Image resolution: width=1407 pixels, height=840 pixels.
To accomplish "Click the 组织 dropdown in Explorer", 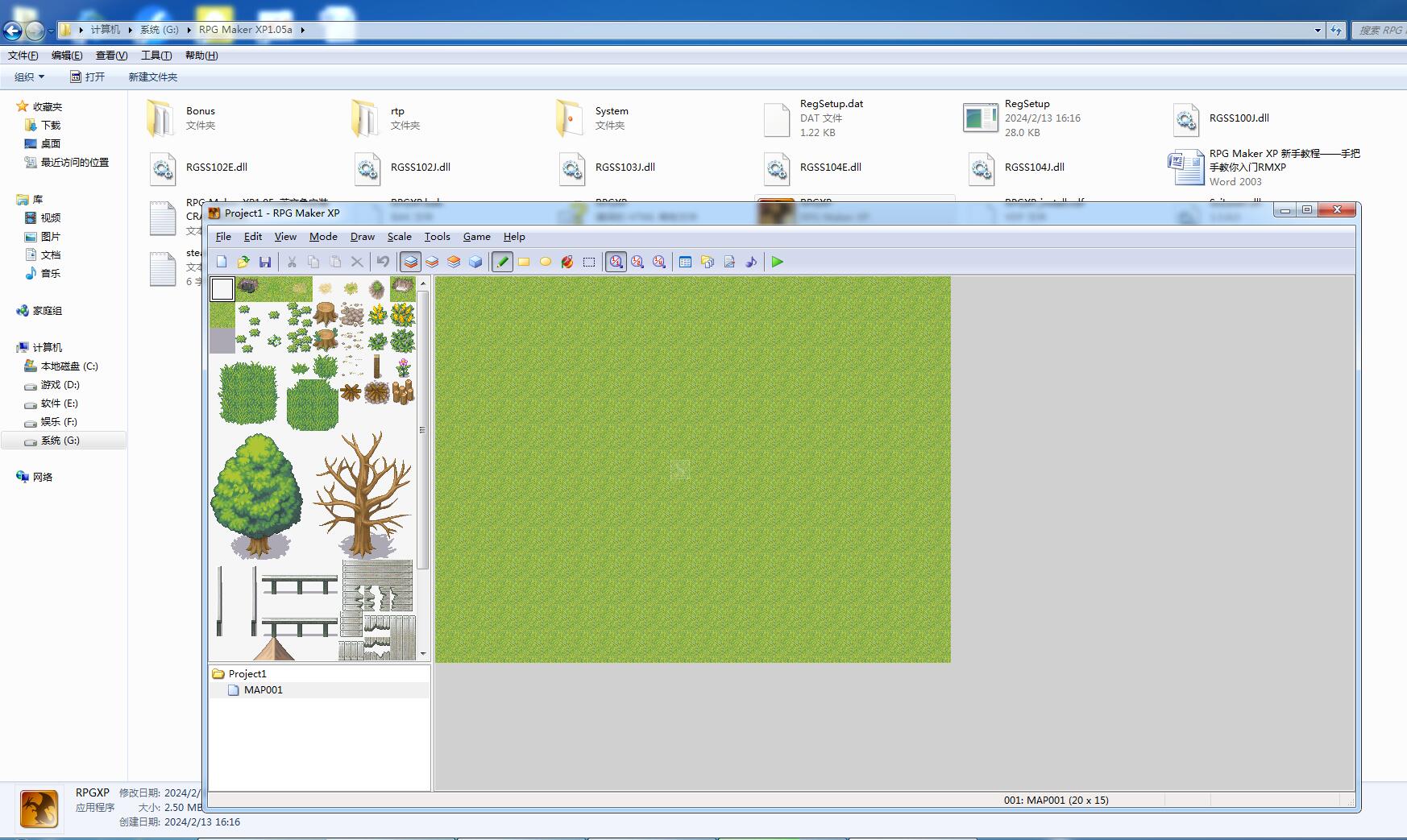I will (x=29, y=77).
